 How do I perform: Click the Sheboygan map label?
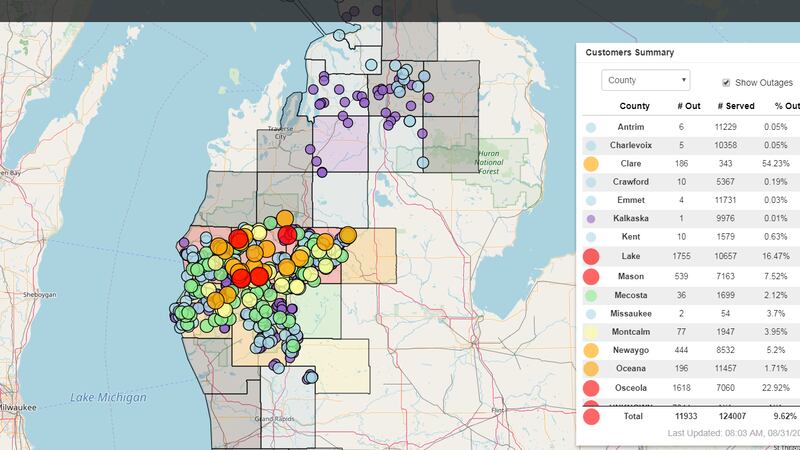40,295
